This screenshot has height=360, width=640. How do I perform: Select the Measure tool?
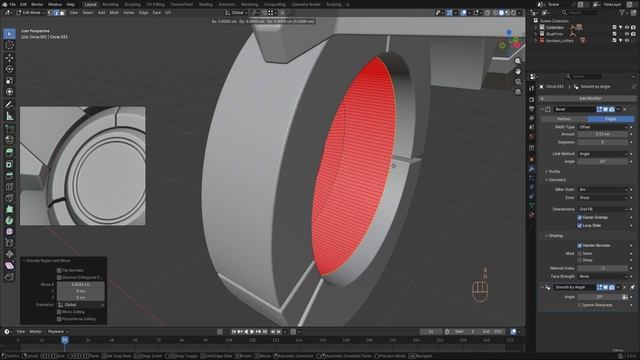(x=9, y=116)
